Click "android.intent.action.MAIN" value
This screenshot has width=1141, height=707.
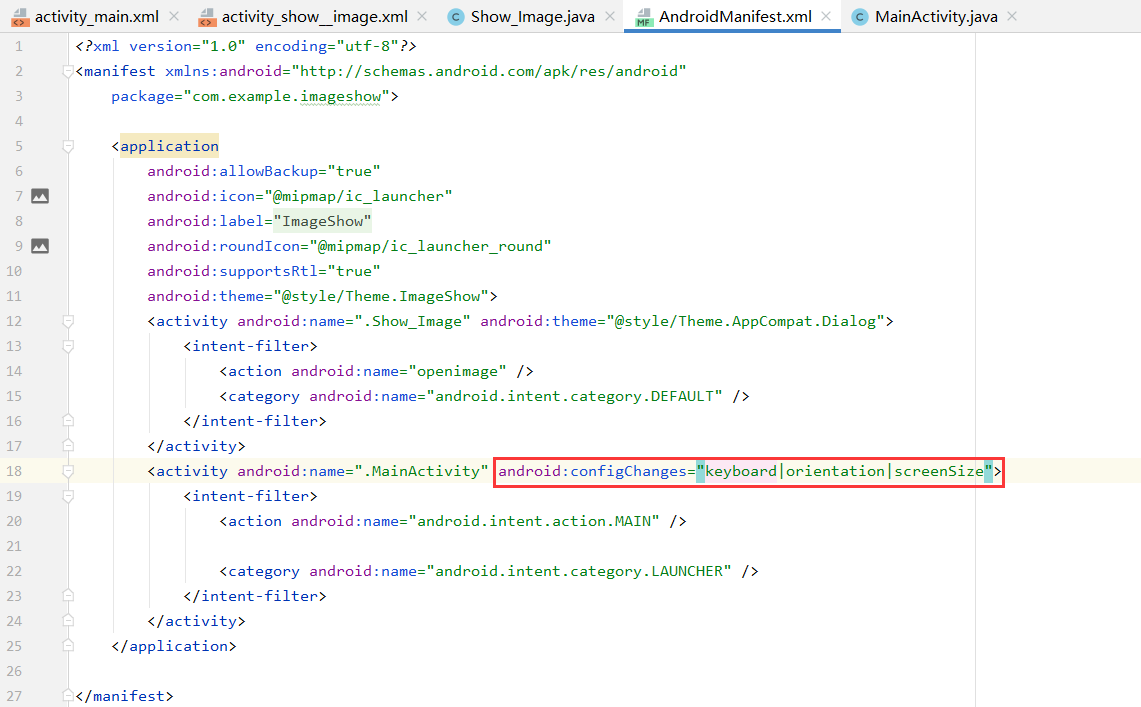click(x=533, y=522)
